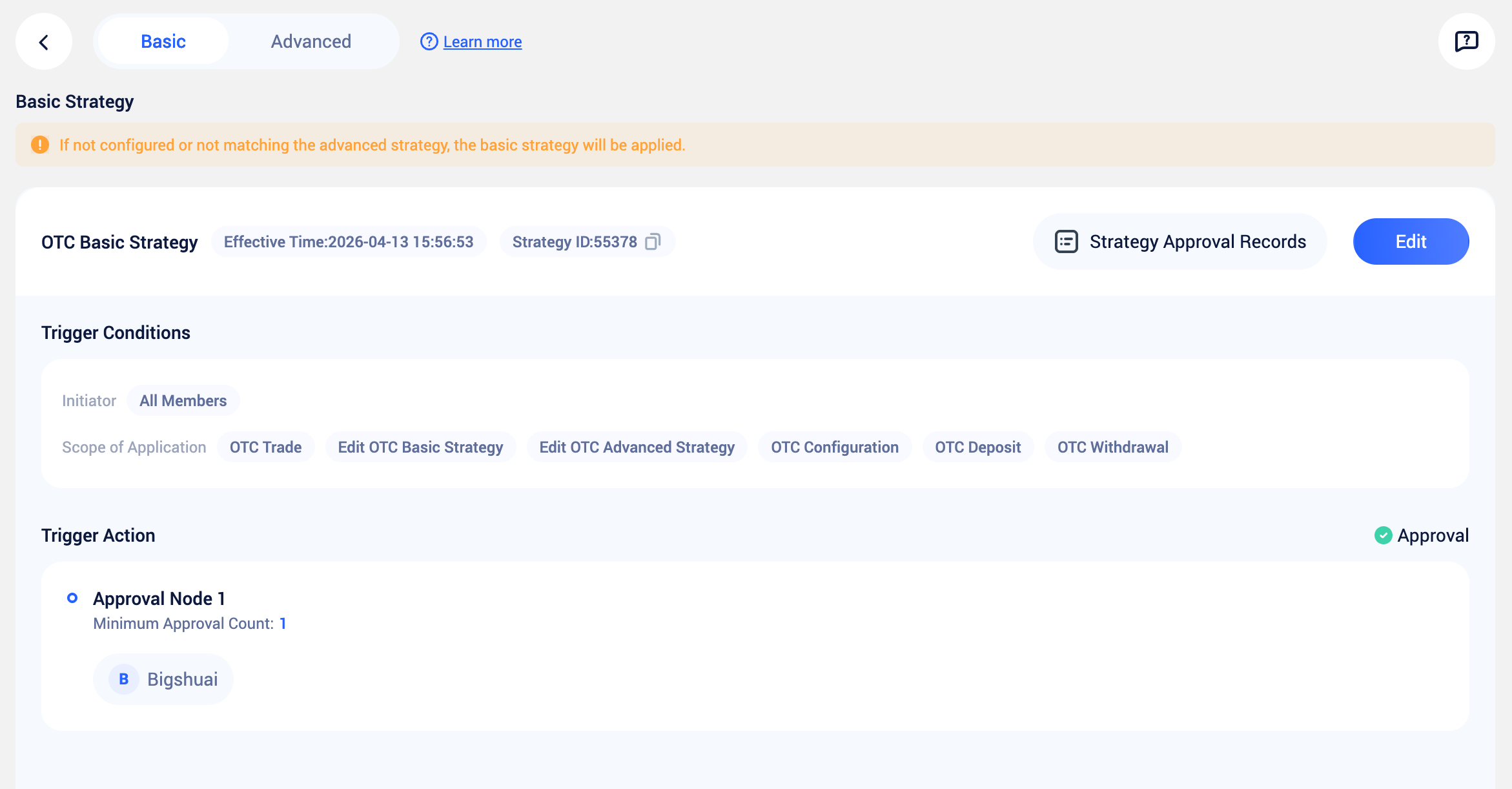Click the green Approval checkmark icon

tap(1383, 535)
